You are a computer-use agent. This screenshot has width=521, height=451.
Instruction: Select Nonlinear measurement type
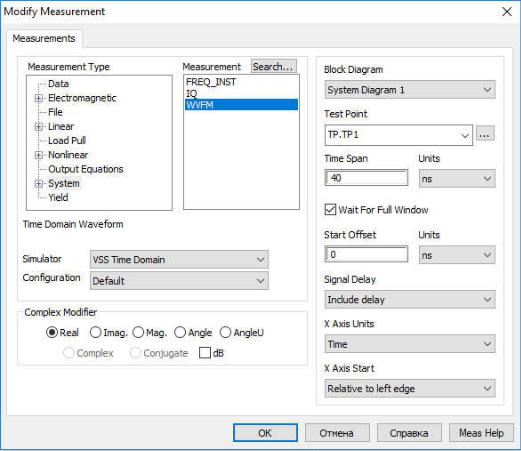(68, 155)
